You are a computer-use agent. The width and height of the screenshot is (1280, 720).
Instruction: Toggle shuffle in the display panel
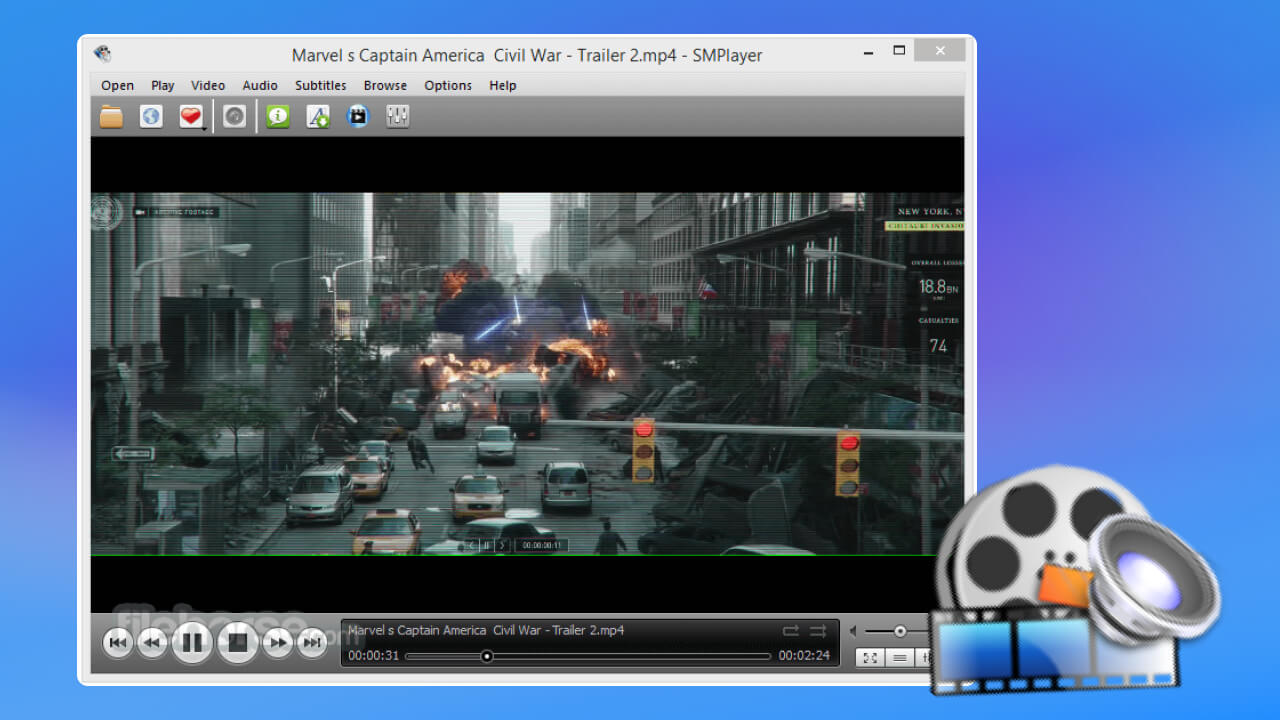tap(818, 631)
